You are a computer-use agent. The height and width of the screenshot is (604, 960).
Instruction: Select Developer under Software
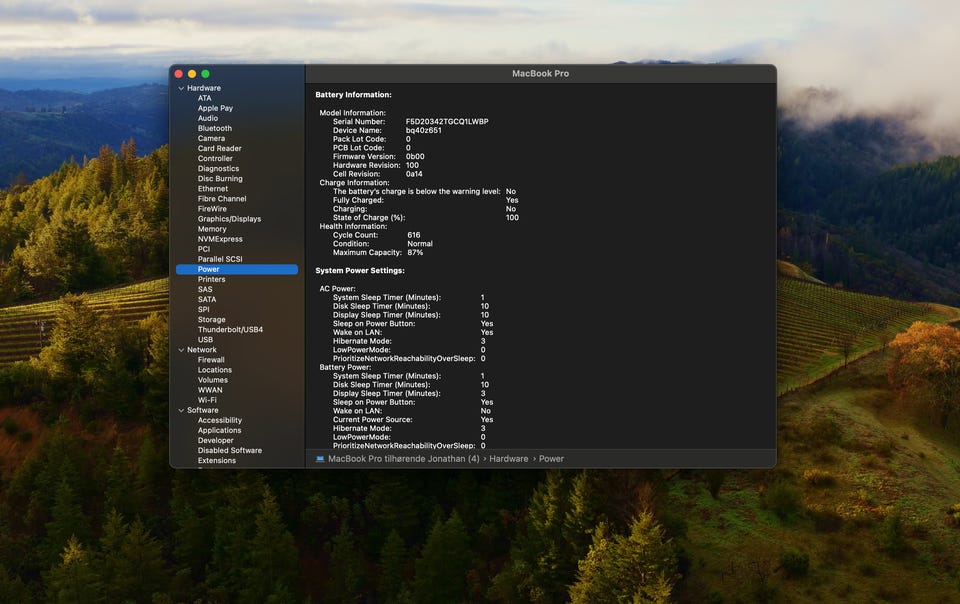[x=215, y=441]
